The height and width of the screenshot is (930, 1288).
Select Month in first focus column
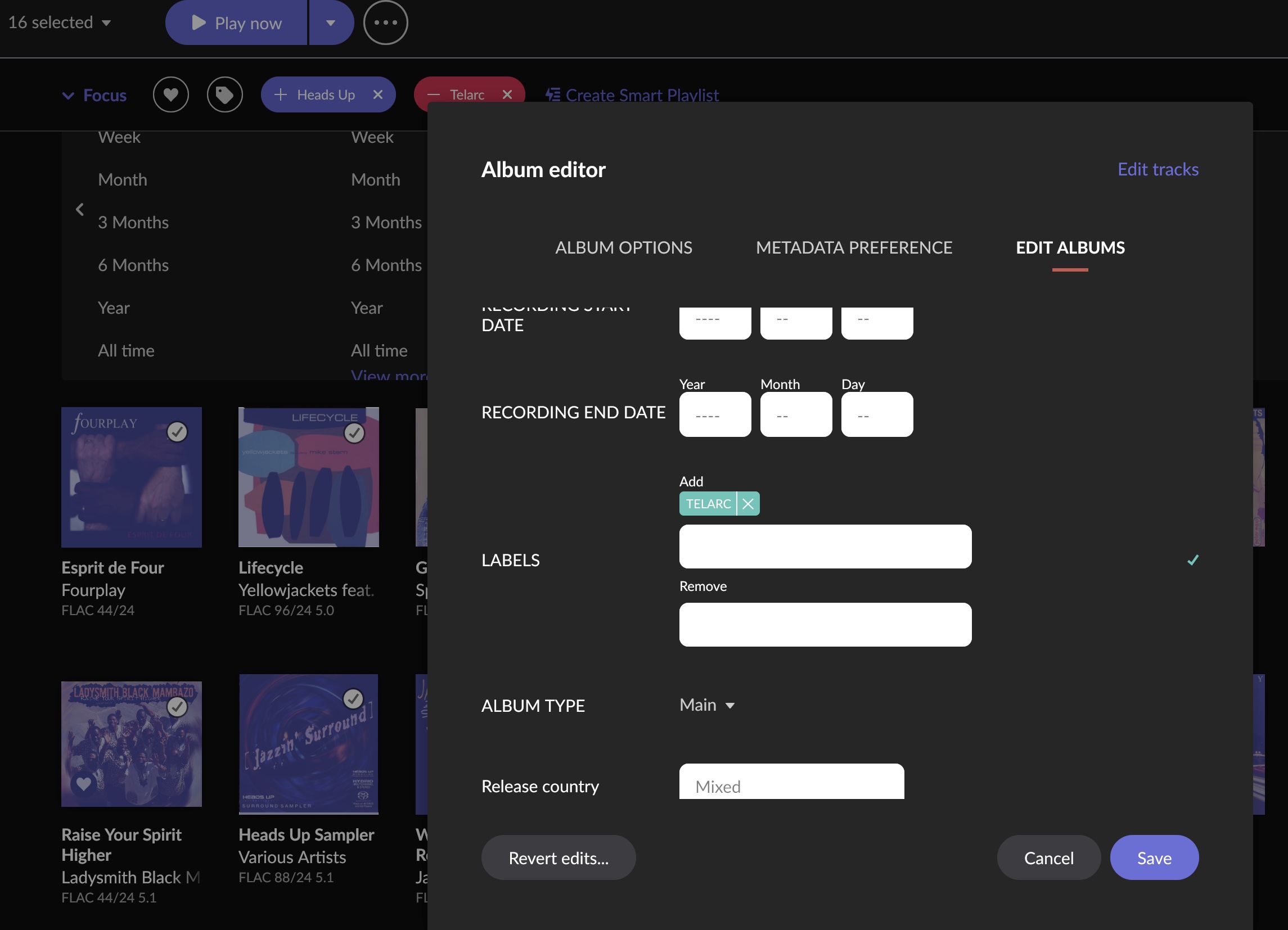click(123, 180)
